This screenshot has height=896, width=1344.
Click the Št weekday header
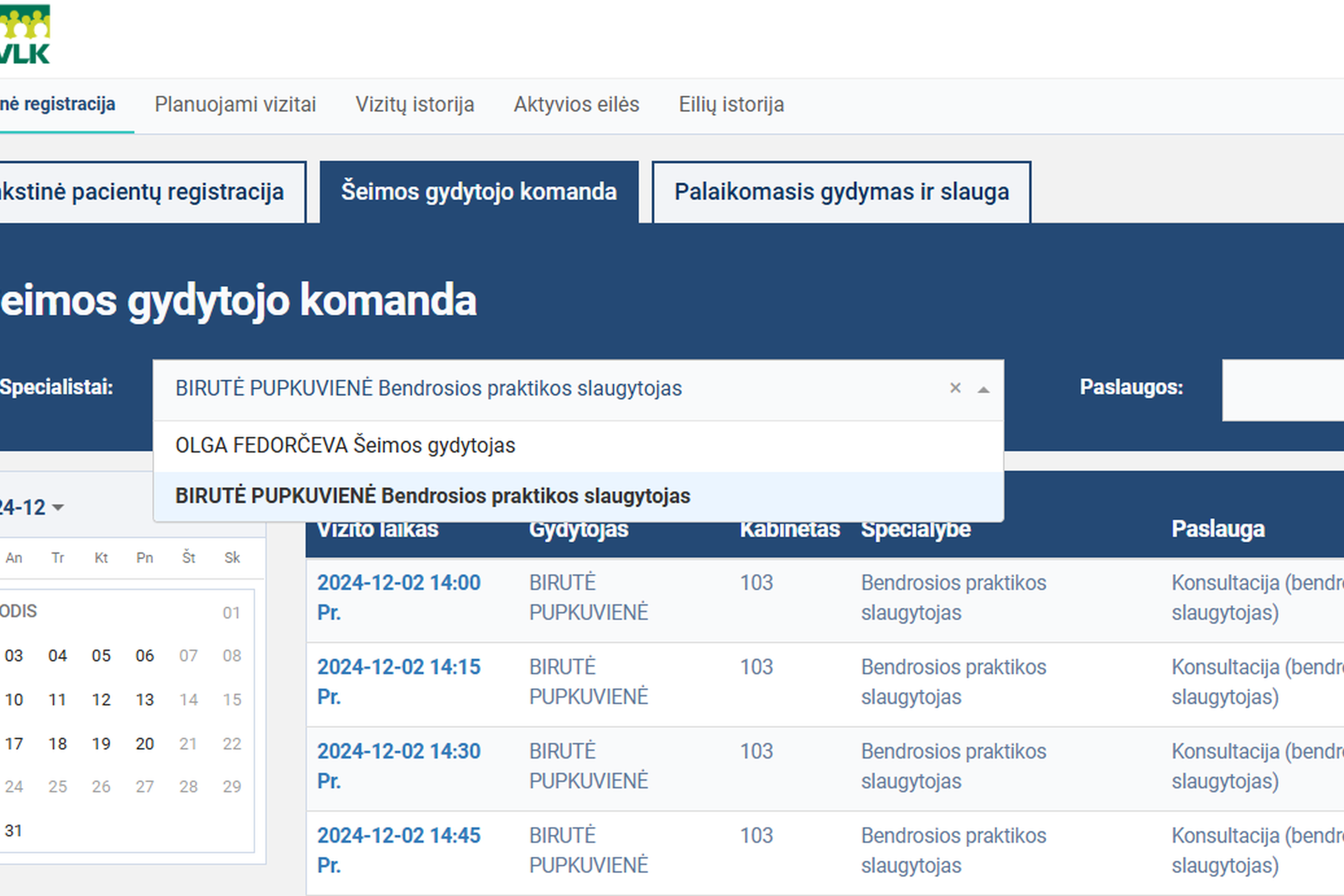tap(189, 558)
